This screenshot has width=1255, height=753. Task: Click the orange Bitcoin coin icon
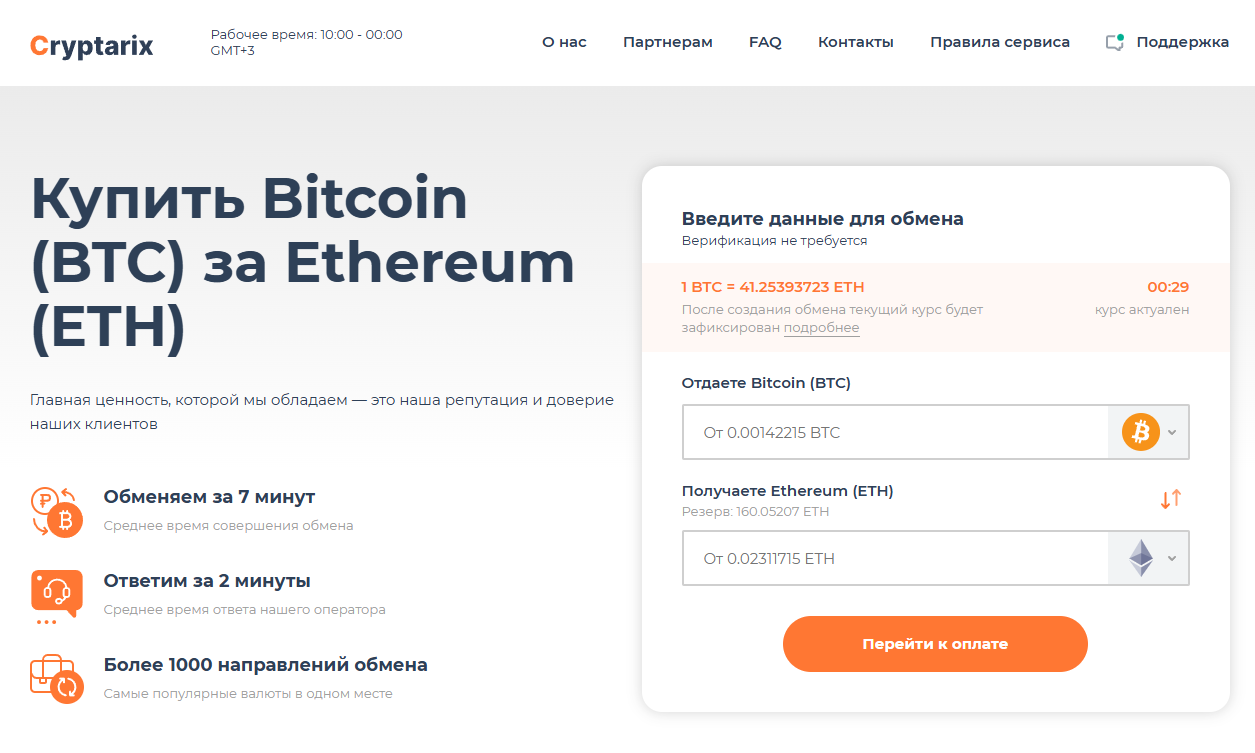click(x=1140, y=432)
